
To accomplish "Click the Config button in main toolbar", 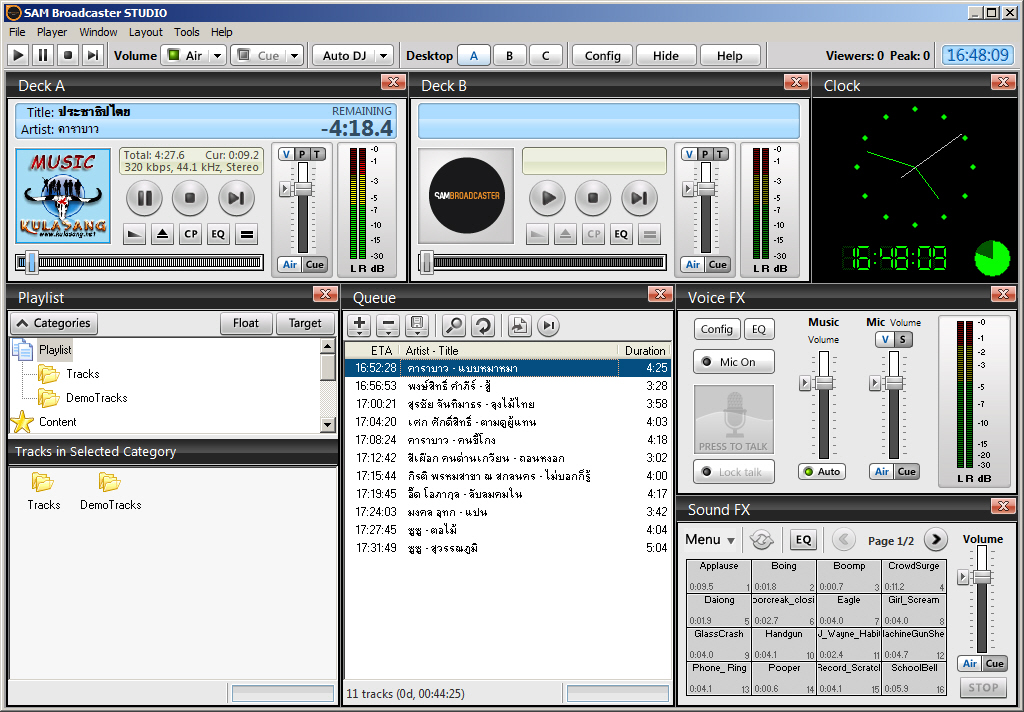I will 602,56.
